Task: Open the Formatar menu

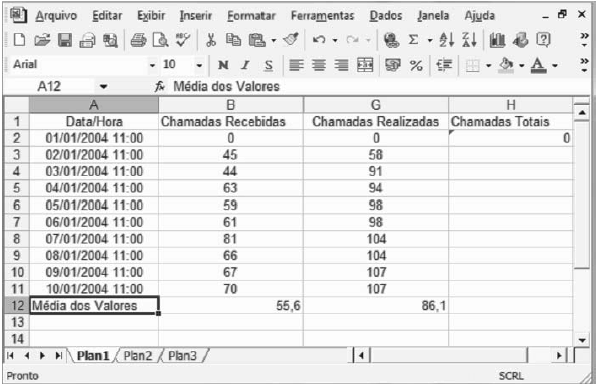Action: coord(251,16)
